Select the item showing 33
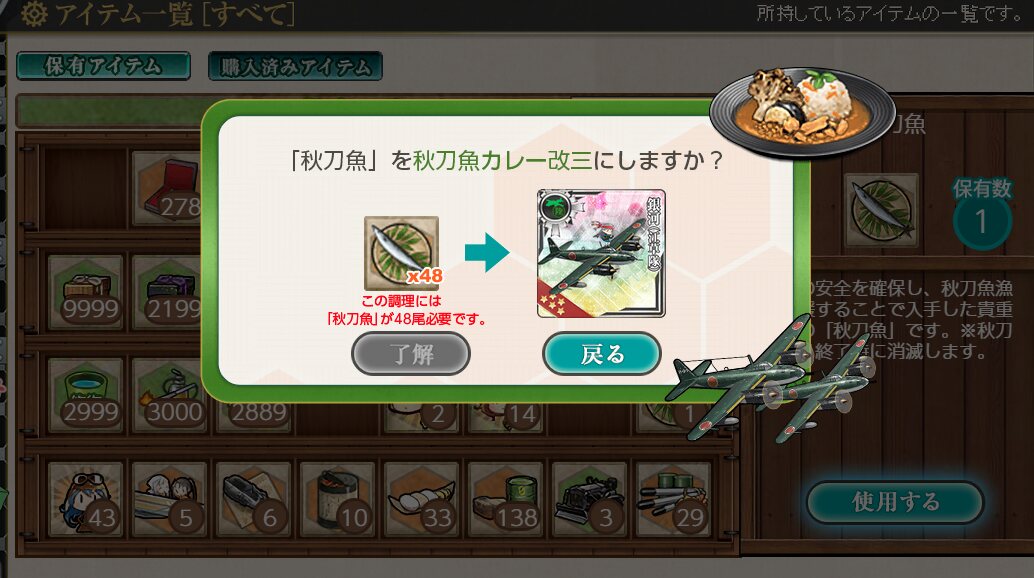 [x=421, y=499]
